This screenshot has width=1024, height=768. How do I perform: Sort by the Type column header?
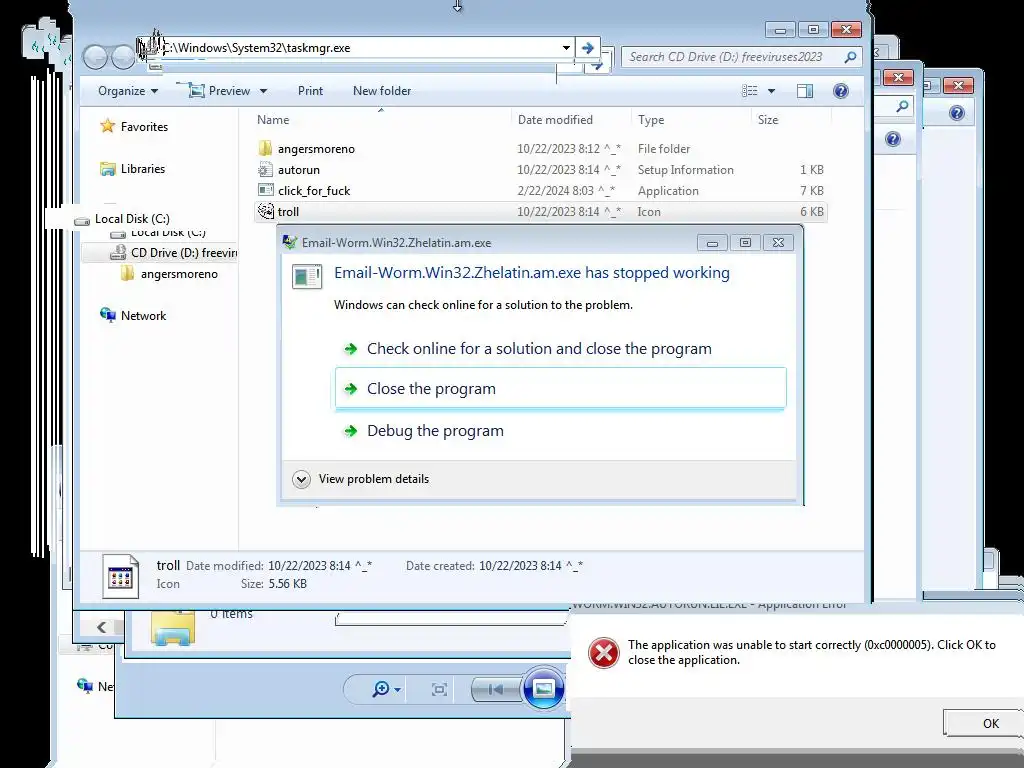(x=651, y=120)
